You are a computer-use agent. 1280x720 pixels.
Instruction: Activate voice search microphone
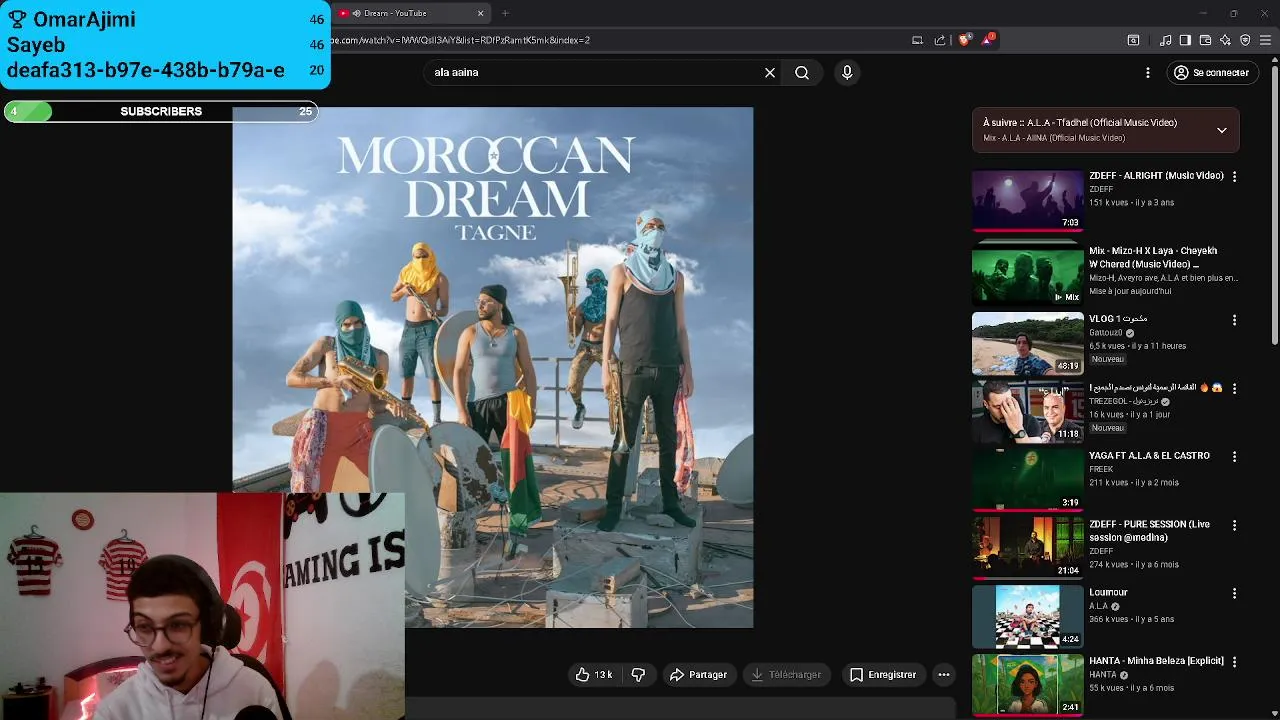point(847,72)
